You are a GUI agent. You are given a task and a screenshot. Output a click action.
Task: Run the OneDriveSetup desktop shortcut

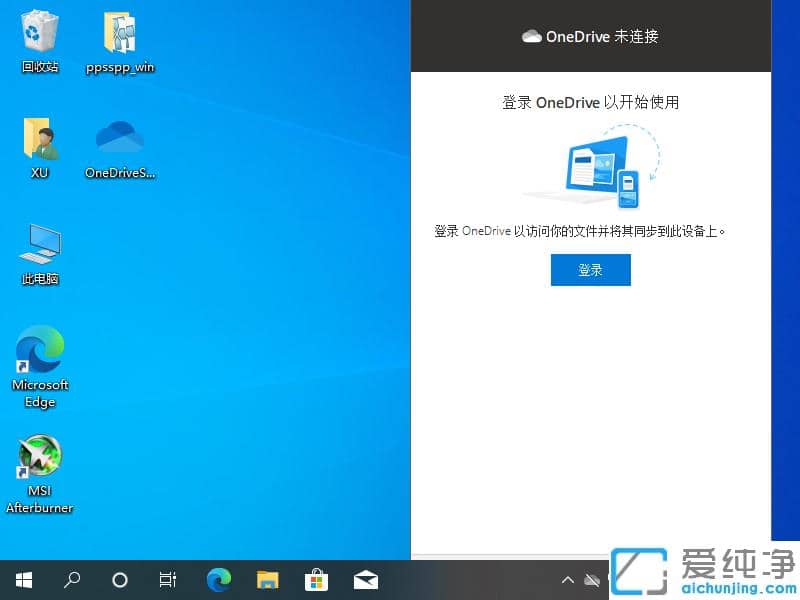tap(119, 140)
